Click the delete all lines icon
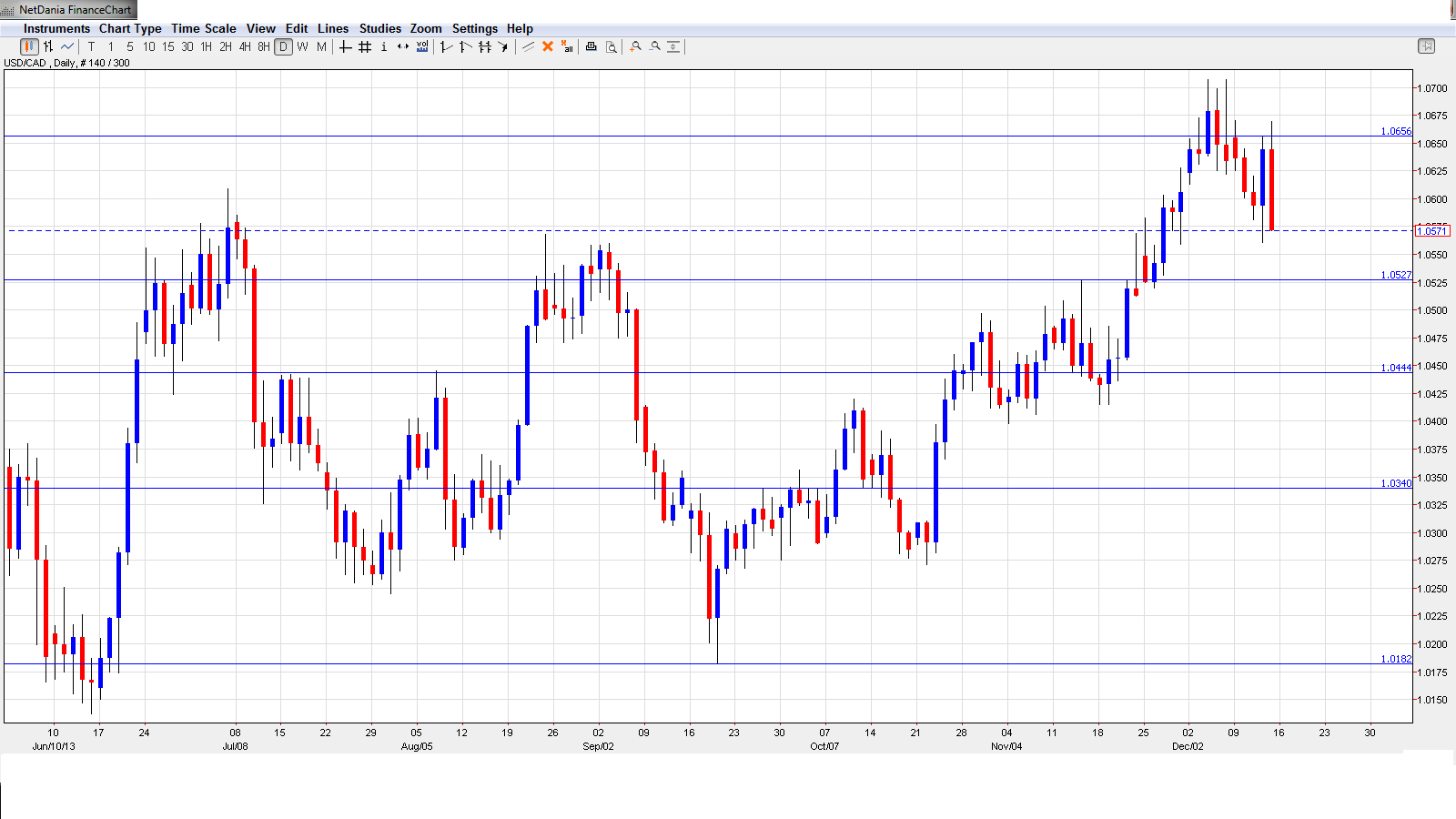1456x819 pixels. (567, 46)
